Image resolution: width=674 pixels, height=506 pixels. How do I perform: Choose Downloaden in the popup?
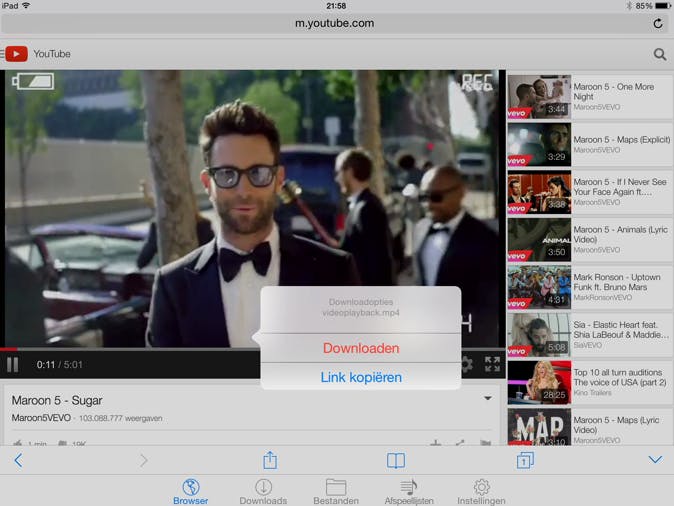tap(361, 348)
